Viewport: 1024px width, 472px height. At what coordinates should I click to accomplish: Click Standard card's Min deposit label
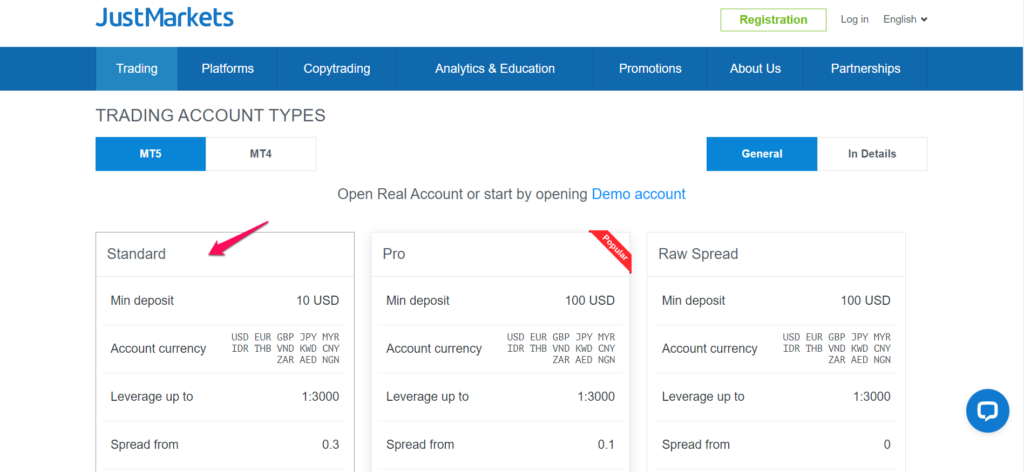point(142,301)
